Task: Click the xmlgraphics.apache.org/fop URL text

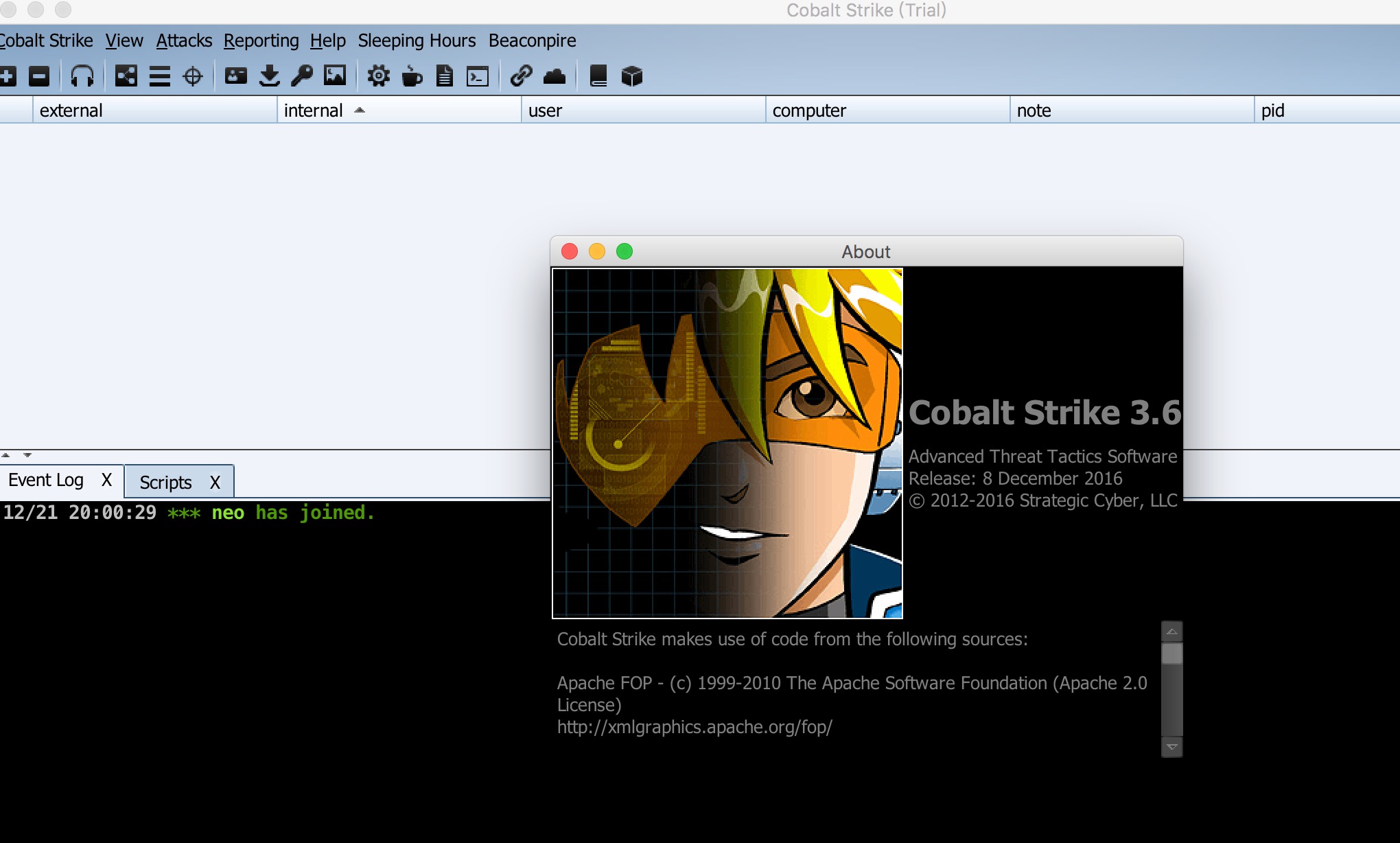Action: coord(695,727)
